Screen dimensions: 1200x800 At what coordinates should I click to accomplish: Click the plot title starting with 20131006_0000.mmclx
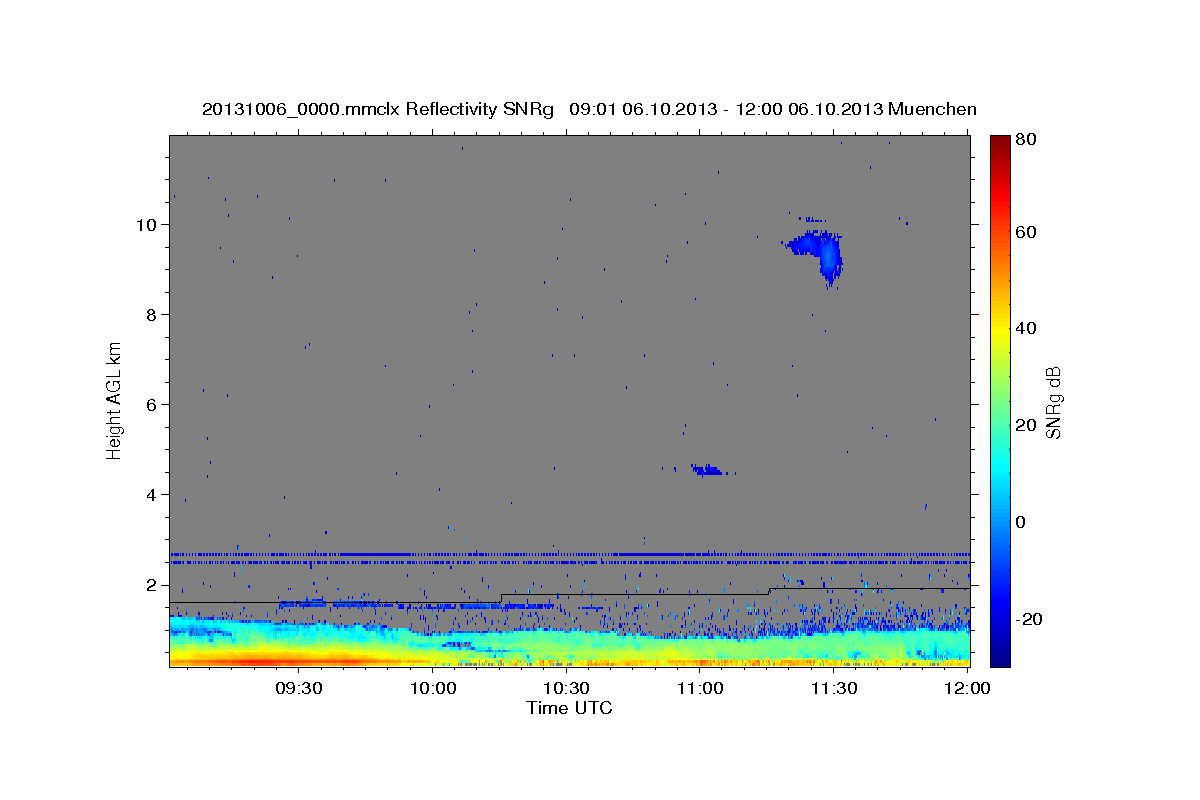tap(590, 109)
